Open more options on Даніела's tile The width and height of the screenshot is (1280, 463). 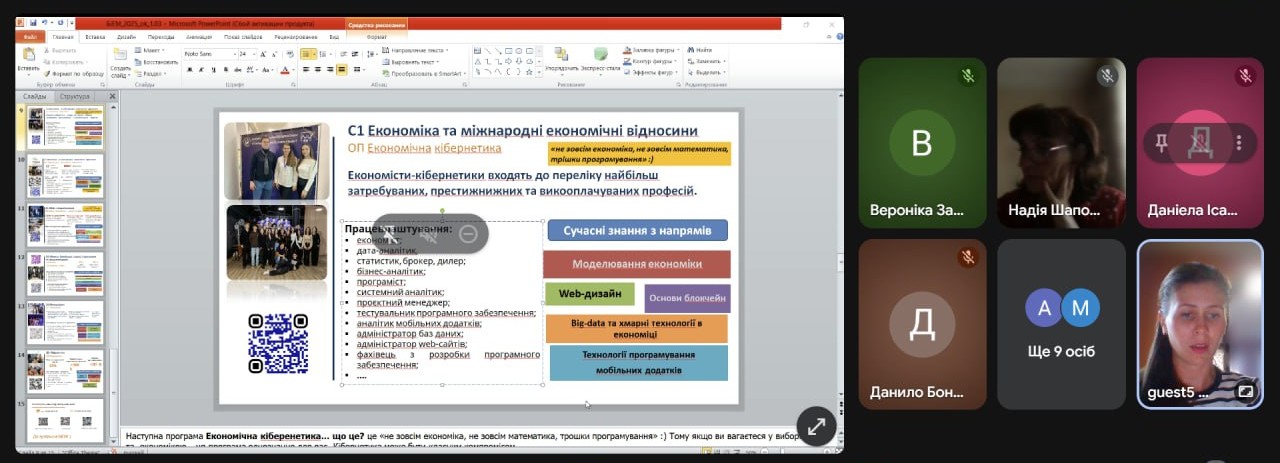(x=1238, y=142)
